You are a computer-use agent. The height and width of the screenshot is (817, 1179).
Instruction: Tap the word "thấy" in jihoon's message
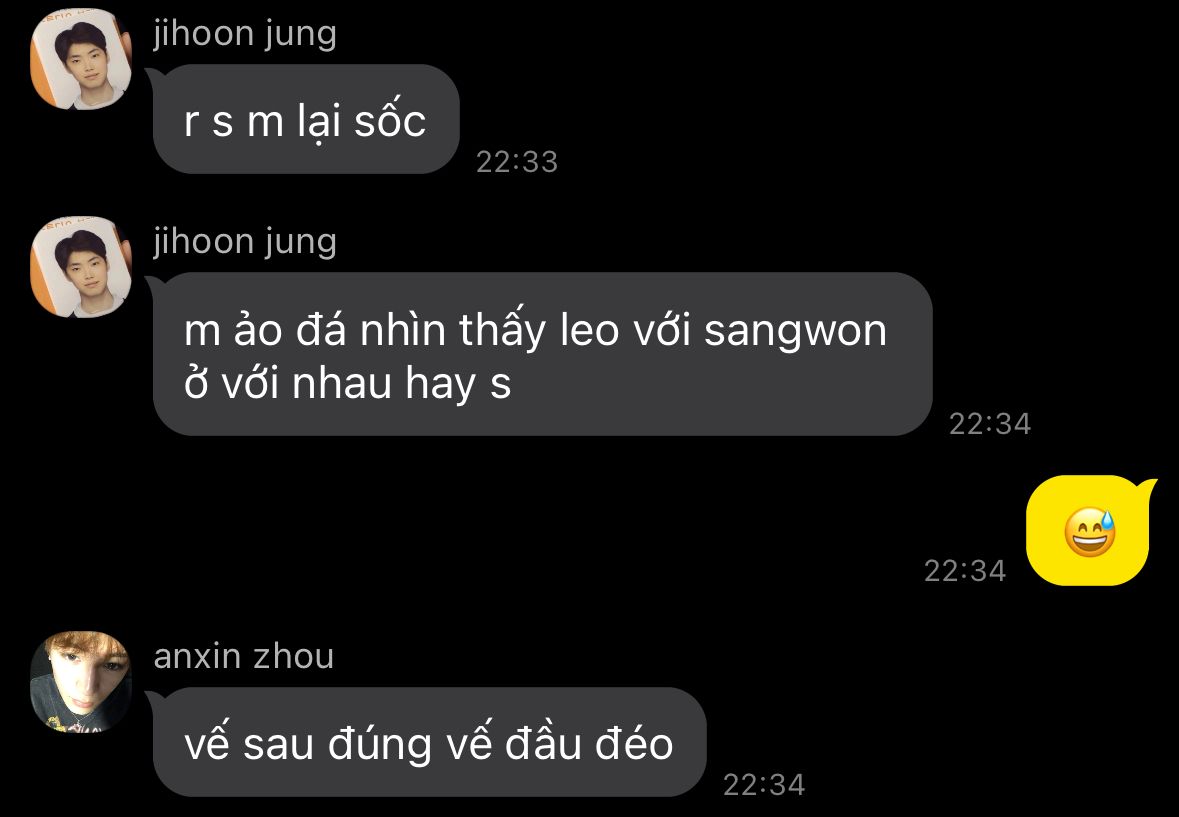pyautogui.click(x=503, y=330)
